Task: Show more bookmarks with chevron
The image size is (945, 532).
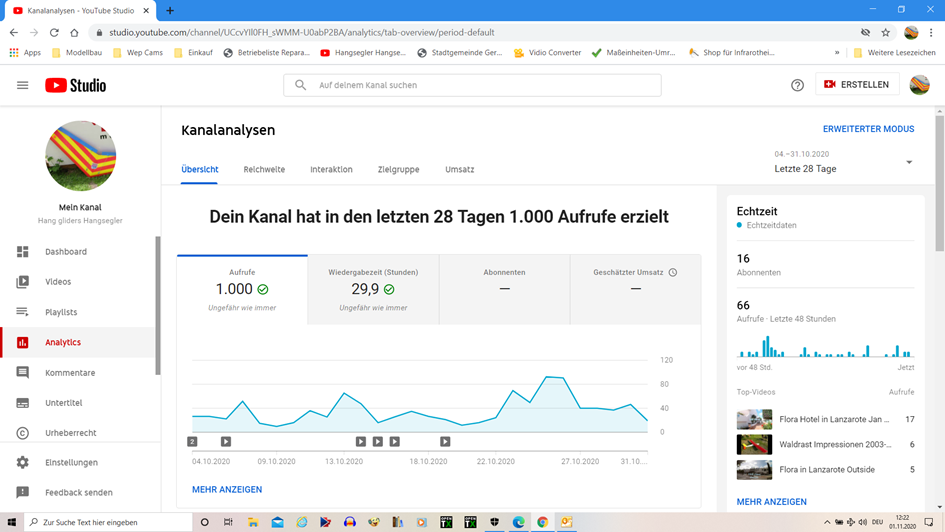Action: pos(837,53)
